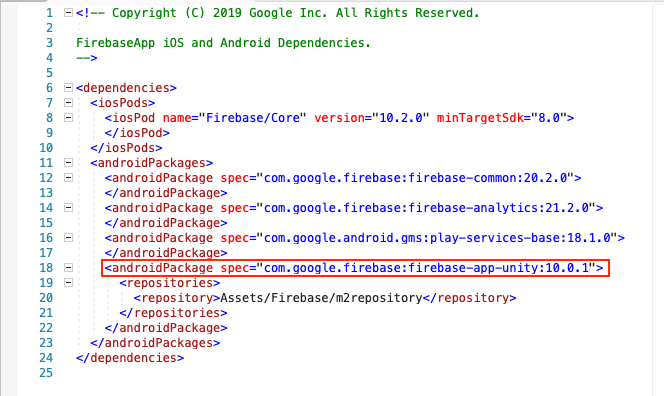The width and height of the screenshot is (664, 396).
Task: Click the minTargetSdk attribute name on line 8
Action: (x=480, y=118)
